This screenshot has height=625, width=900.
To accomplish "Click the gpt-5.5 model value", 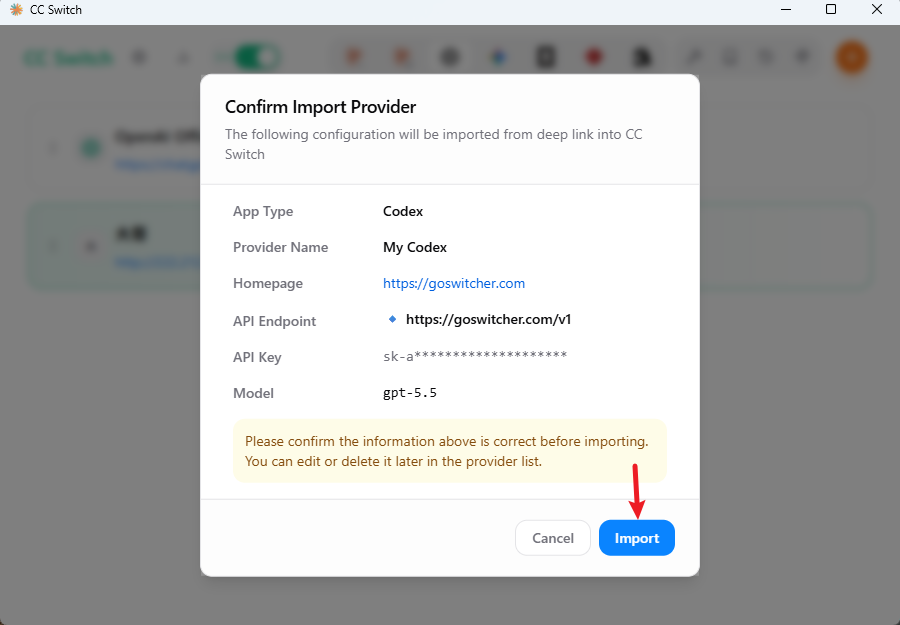I will tap(410, 393).
